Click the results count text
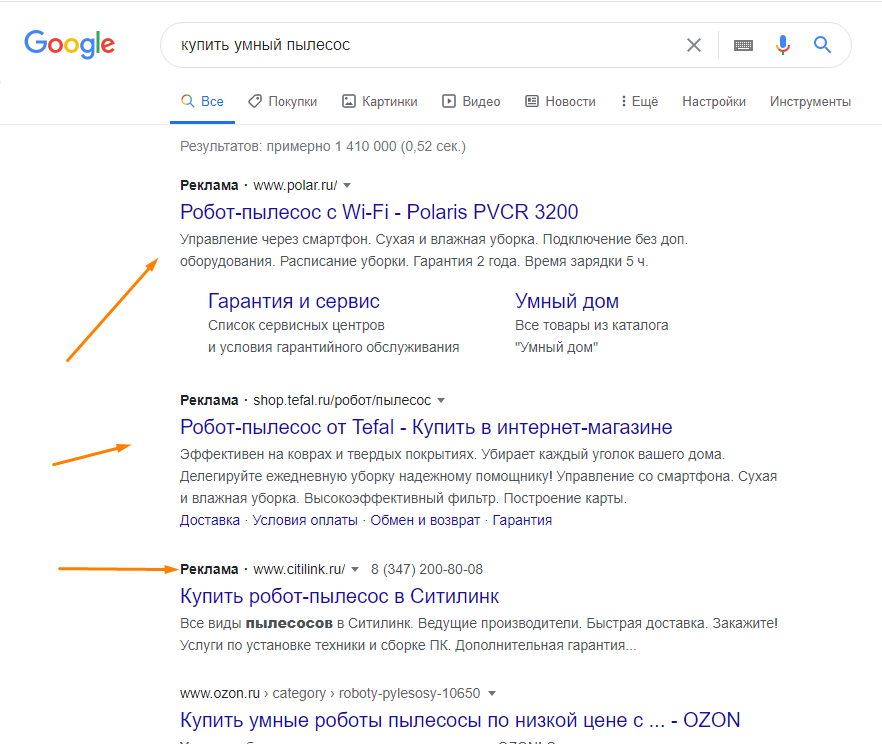 click(323, 146)
